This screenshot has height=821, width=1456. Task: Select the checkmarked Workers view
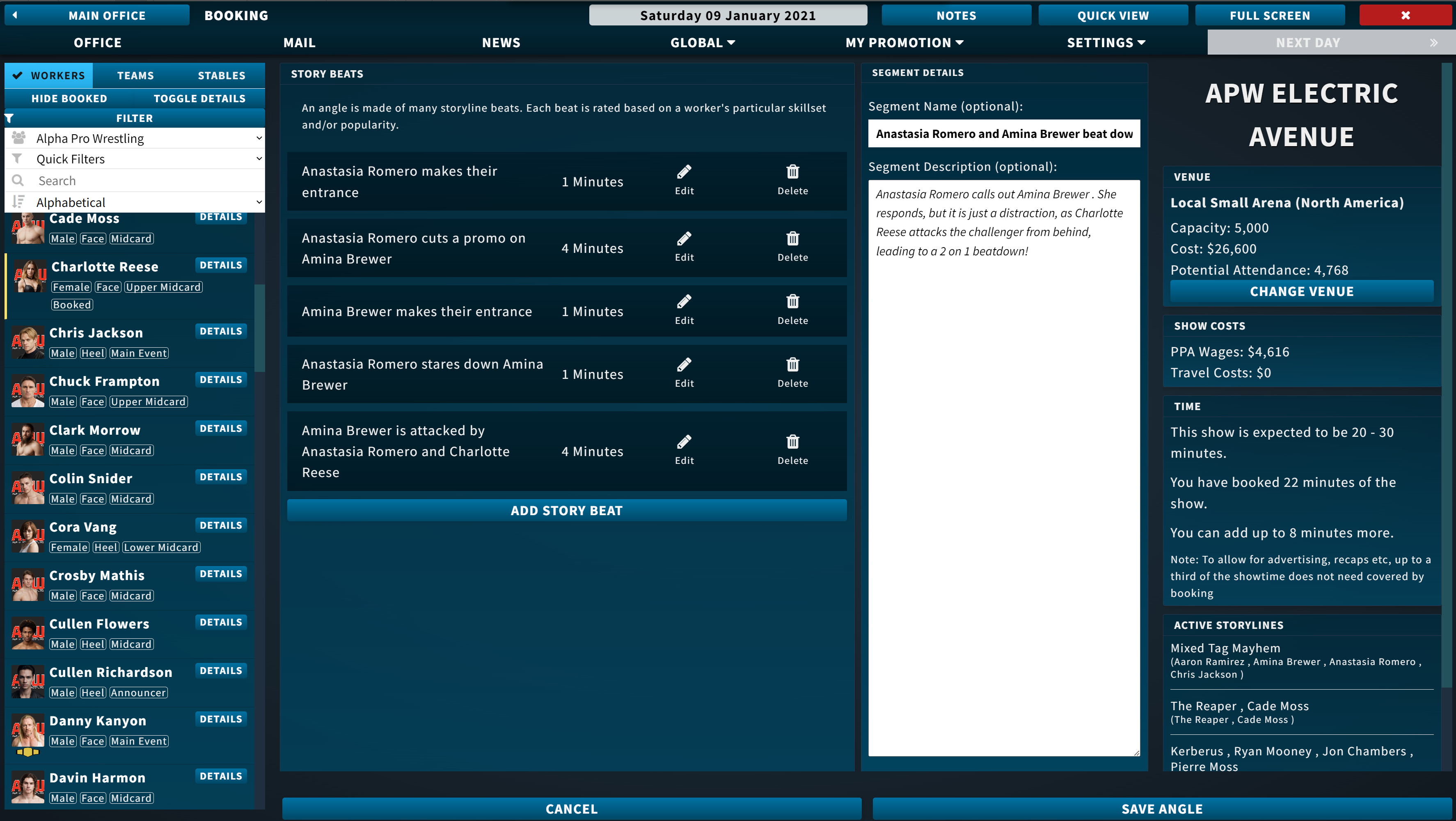[48, 75]
